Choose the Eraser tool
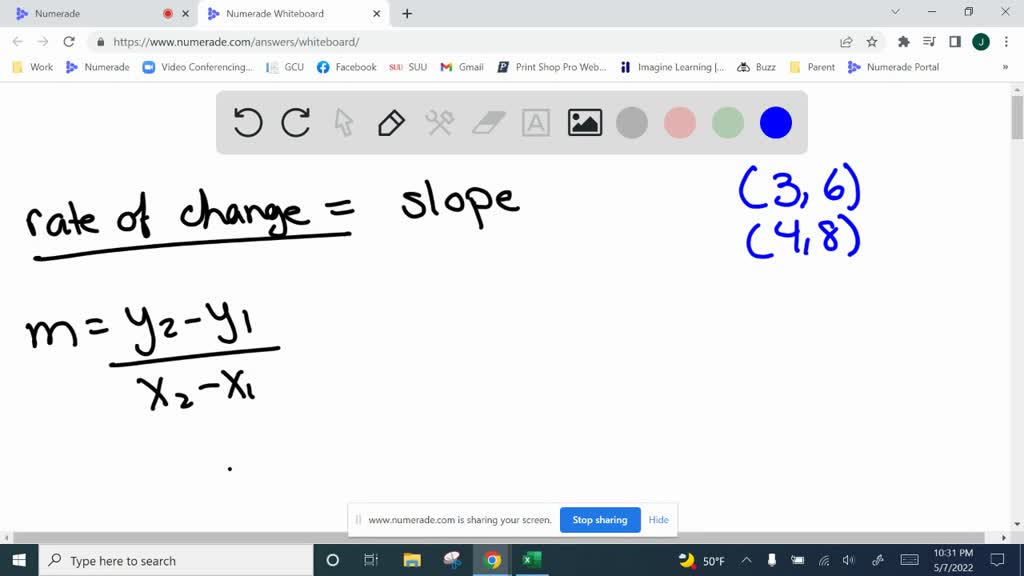Image resolution: width=1024 pixels, height=576 pixels. [x=487, y=122]
